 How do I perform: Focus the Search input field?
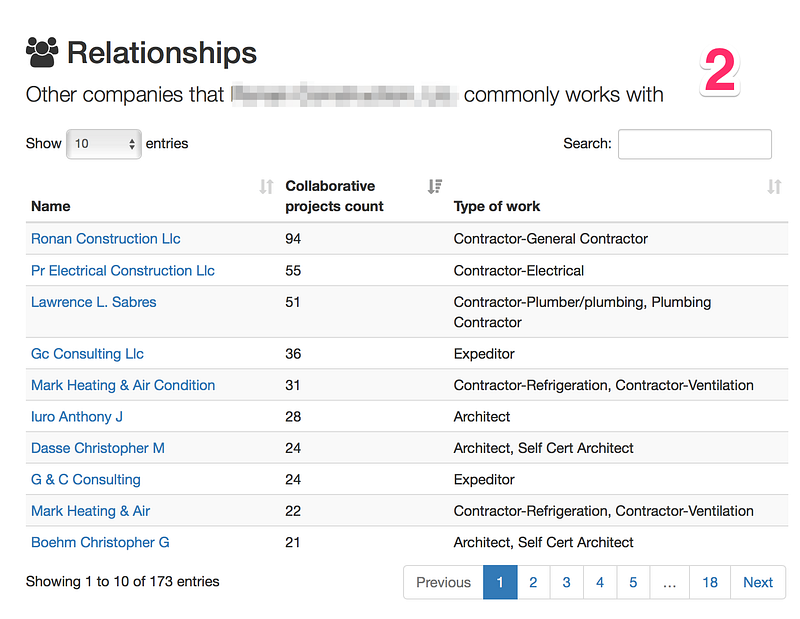[x=694, y=144]
